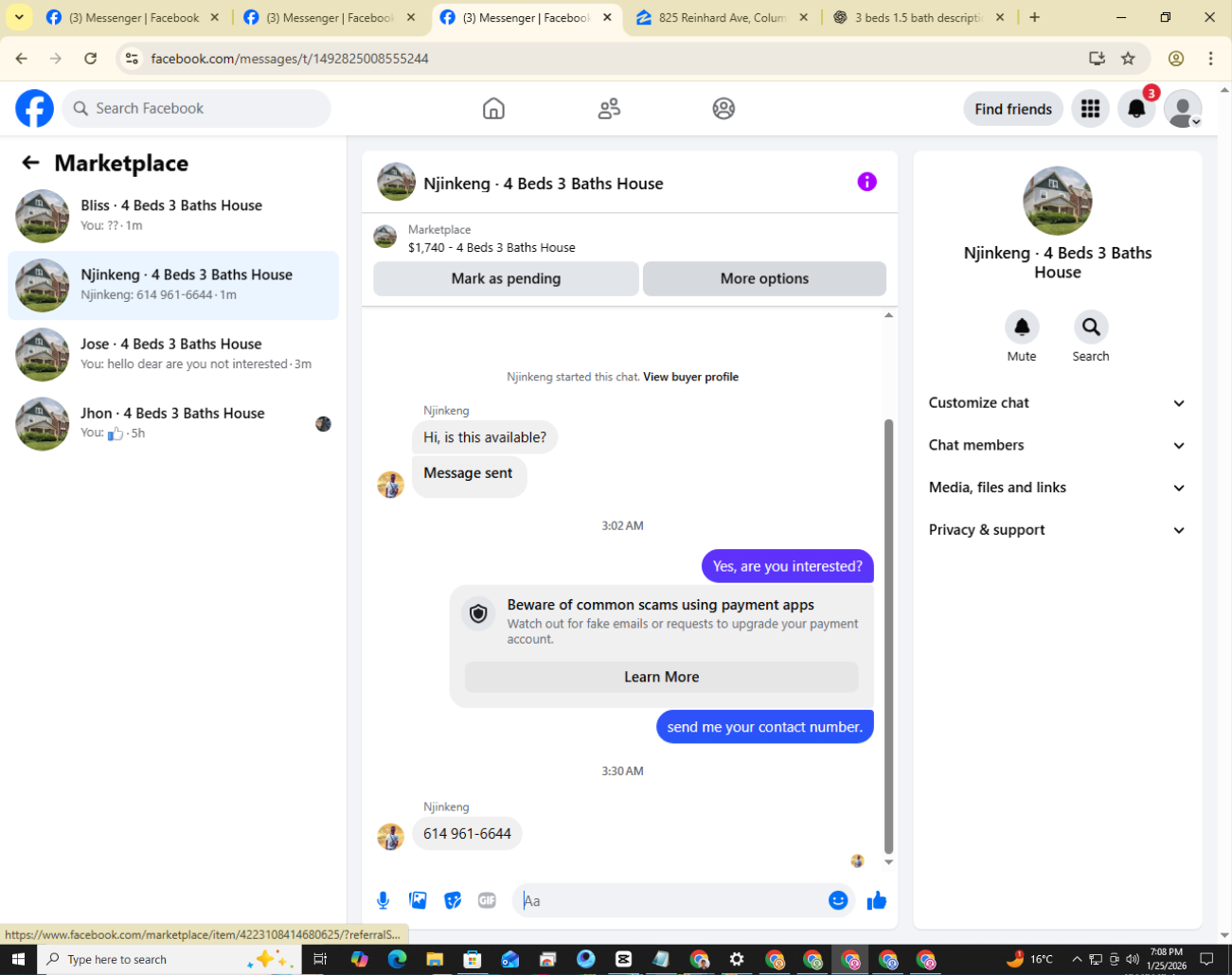Expand the Customize chat section
This screenshot has height=975, width=1232.
[x=1057, y=403]
